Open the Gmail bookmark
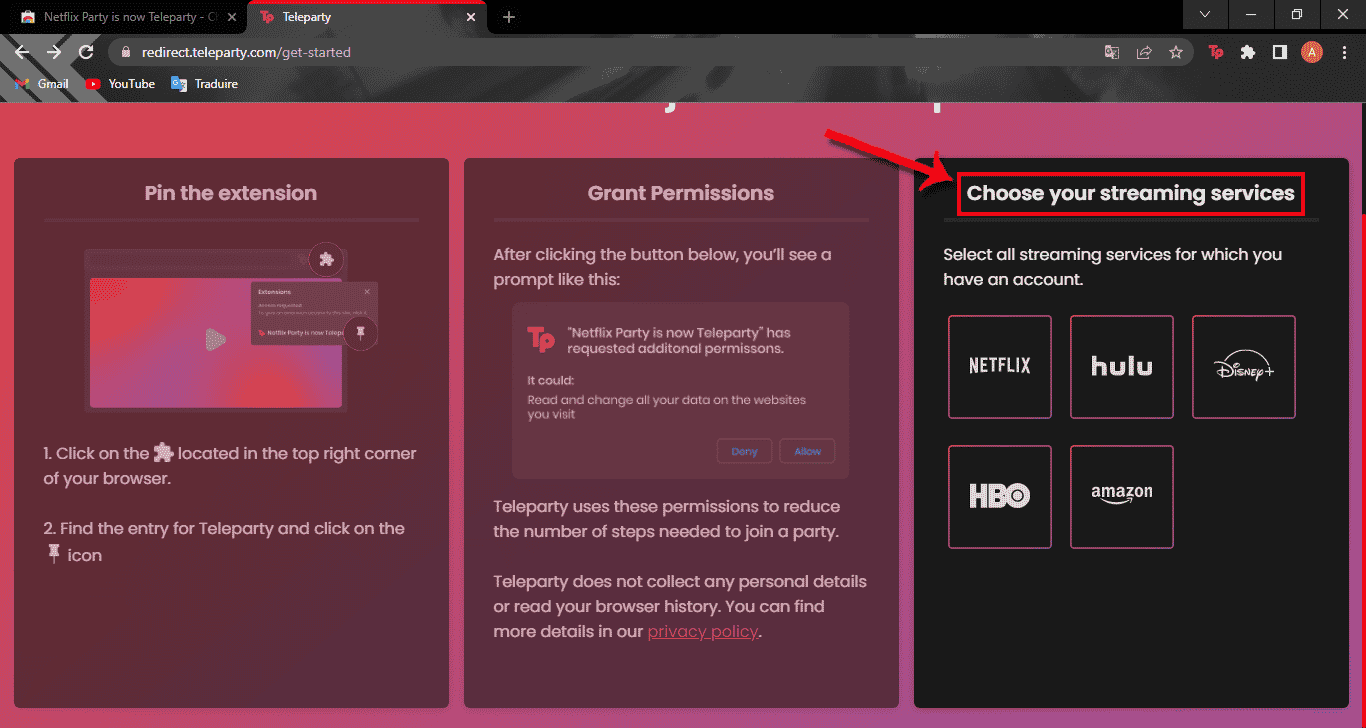The width and height of the screenshot is (1366, 728). (x=42, y=84)
